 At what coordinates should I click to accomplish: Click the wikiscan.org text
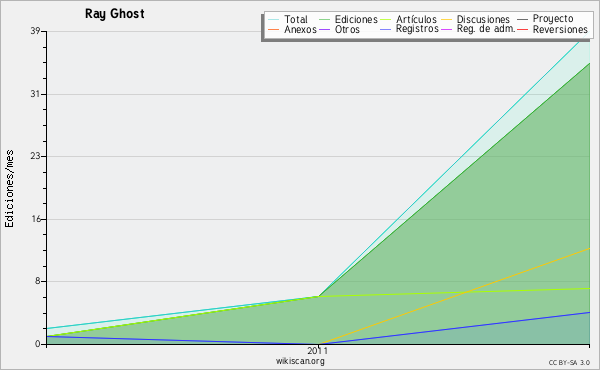(x=300, y=361)
